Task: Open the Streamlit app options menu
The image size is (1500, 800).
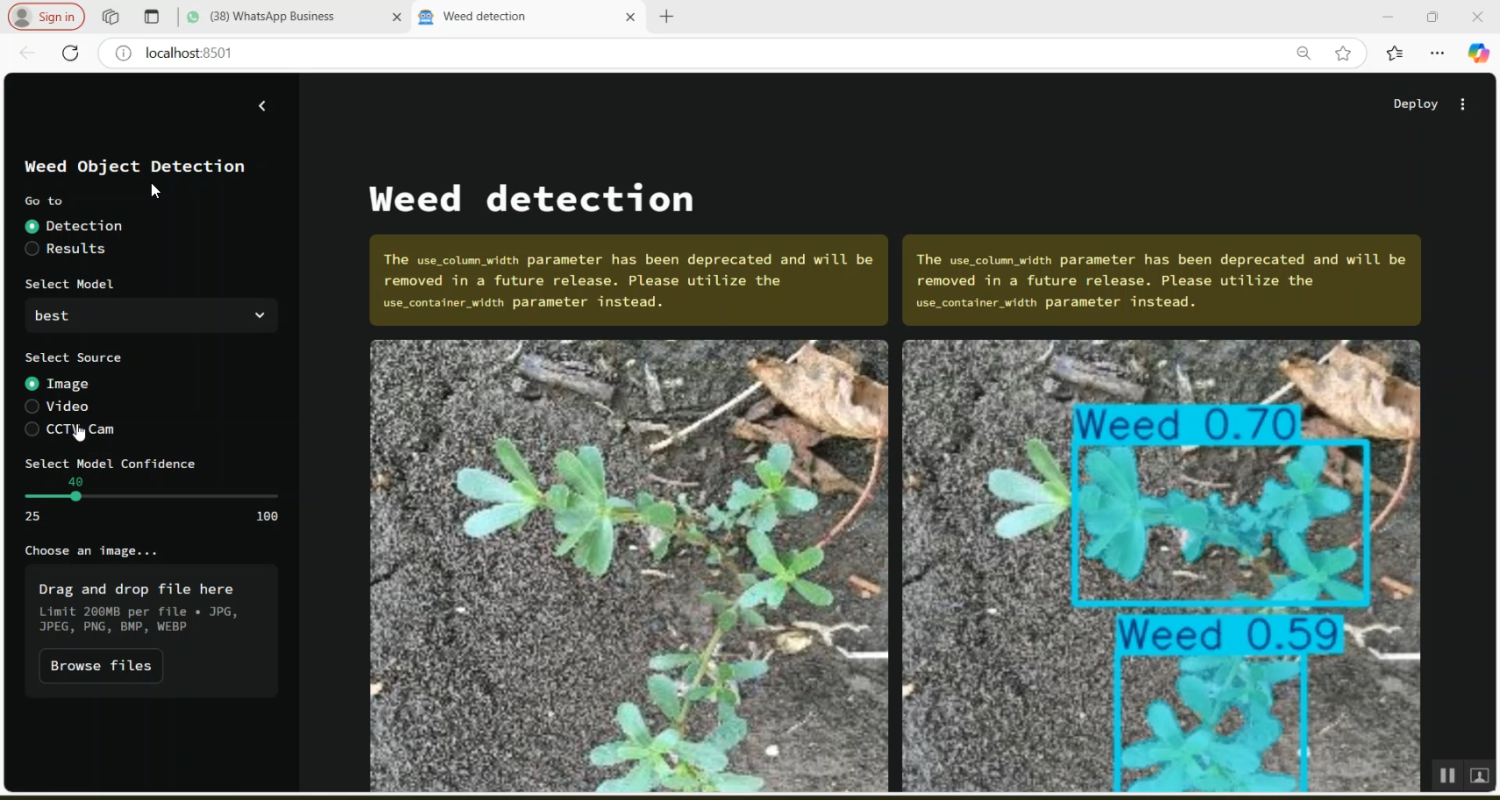Action: (1462, 103)
